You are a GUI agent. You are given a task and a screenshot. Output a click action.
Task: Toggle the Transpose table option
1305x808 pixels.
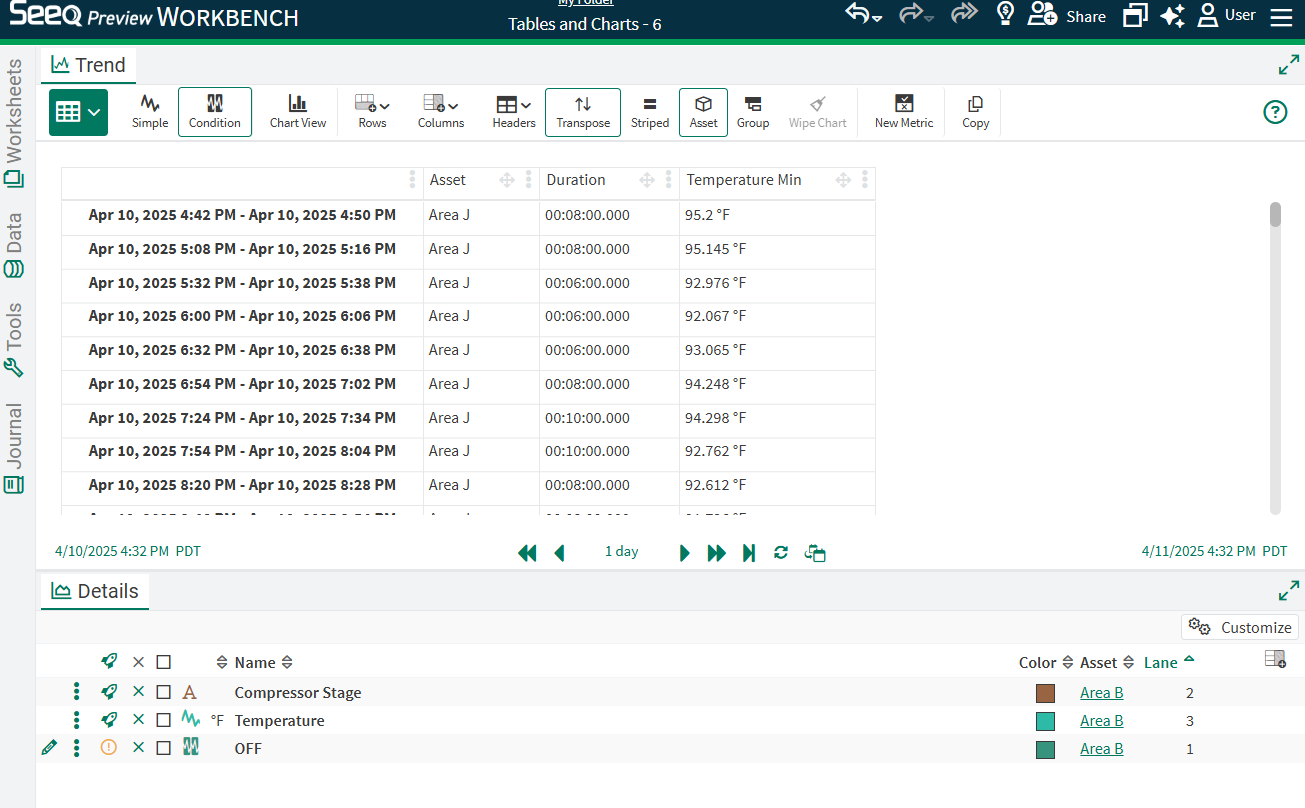click(582, 111)
